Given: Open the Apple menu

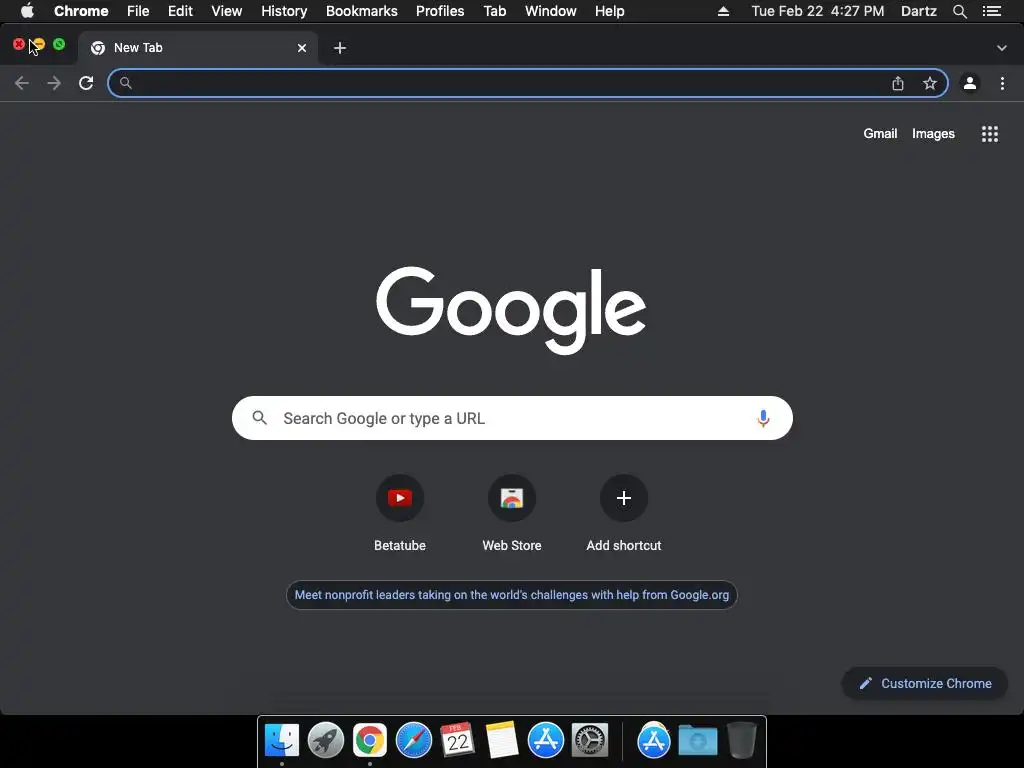Looking at the screenshot, I should point(27,10).
